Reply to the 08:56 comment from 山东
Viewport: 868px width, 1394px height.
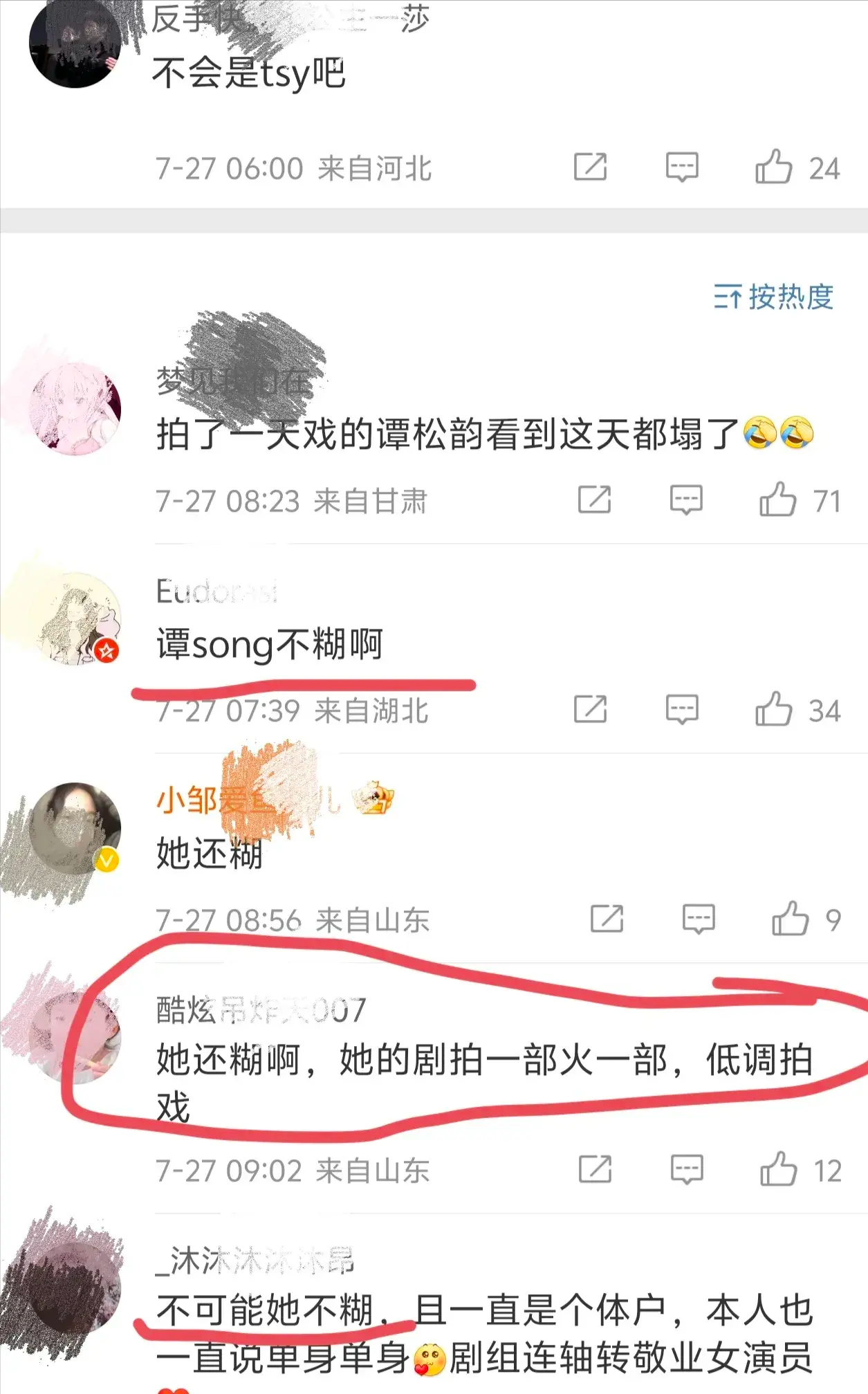pyautogui.click(x=699, y=919)
